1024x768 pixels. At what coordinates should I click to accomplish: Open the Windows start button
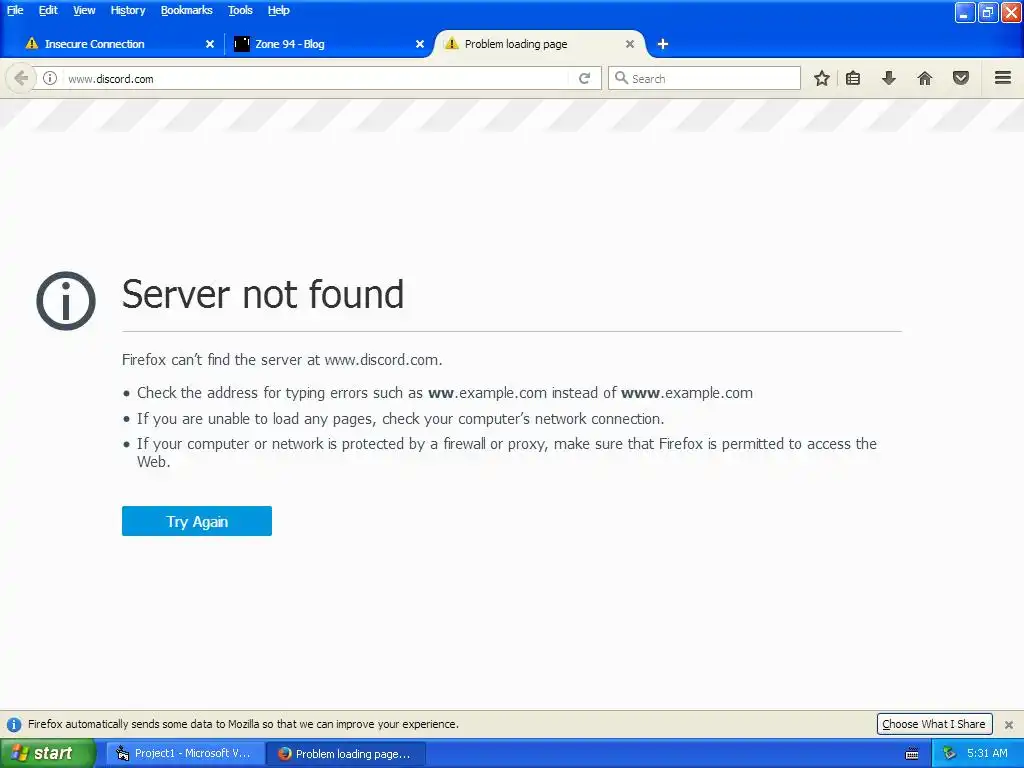tap(48, 753)
